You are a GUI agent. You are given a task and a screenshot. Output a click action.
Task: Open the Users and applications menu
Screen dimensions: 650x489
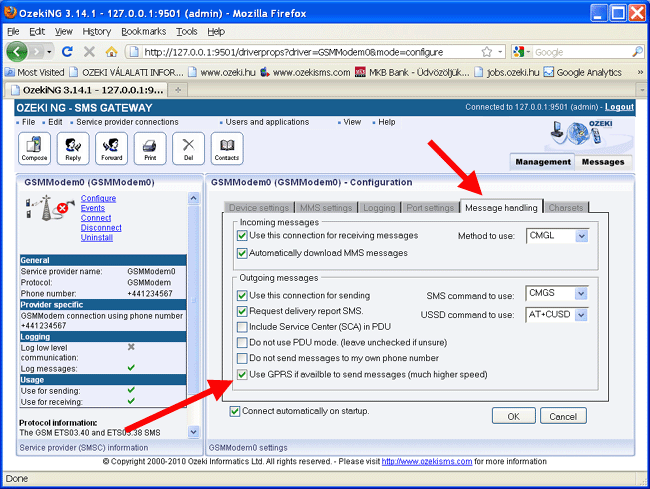click(x=267, y=122)
